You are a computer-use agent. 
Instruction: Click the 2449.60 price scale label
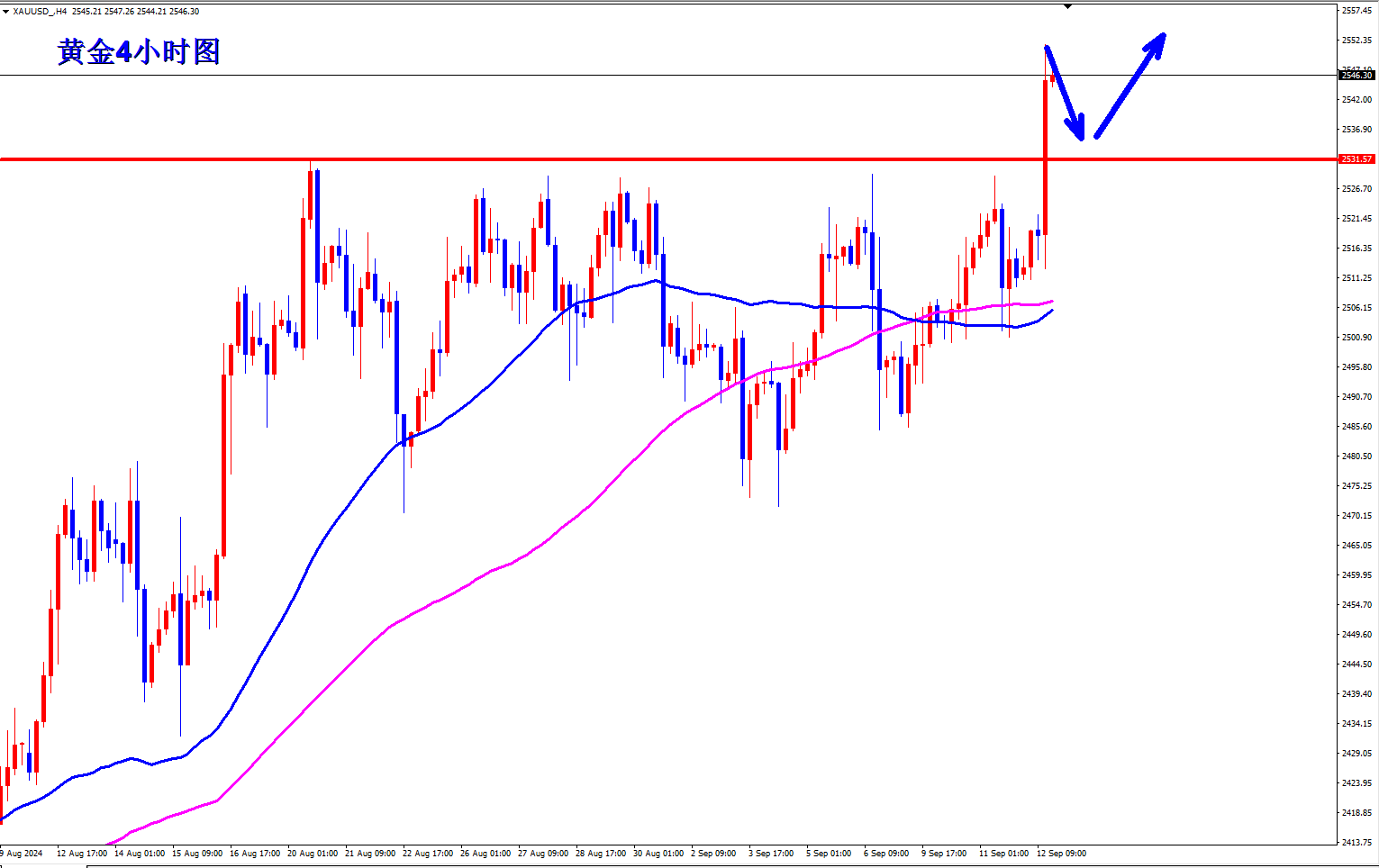[1356, 635]
